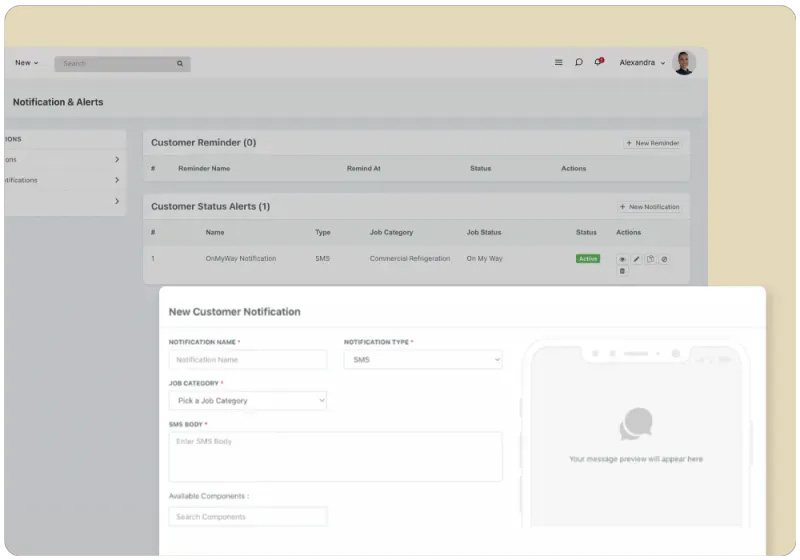800x560 pixels.
Task: Click the Available Components label
Action: 209,496
